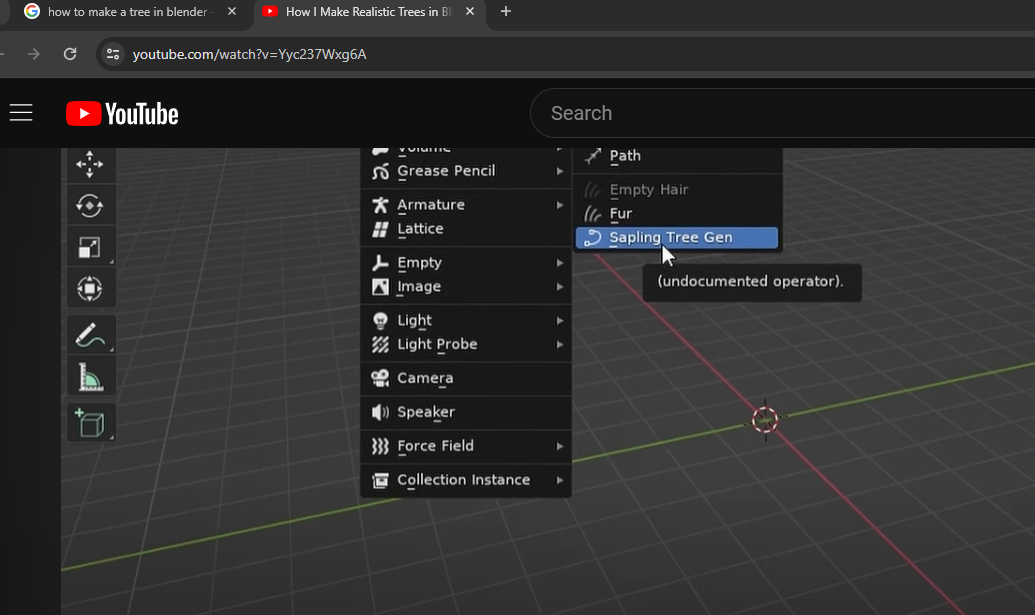Expand the Empty submenu arrow
This screenshot has width=1035, height=615.
point(560,263)
